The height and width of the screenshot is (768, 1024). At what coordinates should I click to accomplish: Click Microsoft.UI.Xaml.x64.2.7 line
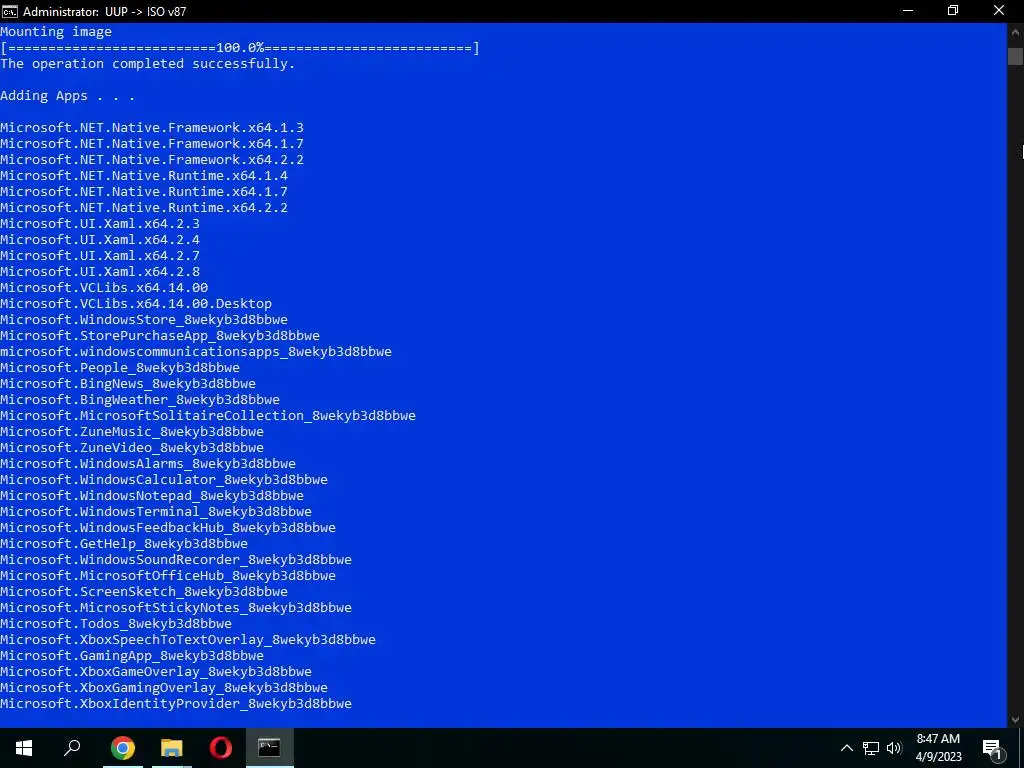click(100, 256)
